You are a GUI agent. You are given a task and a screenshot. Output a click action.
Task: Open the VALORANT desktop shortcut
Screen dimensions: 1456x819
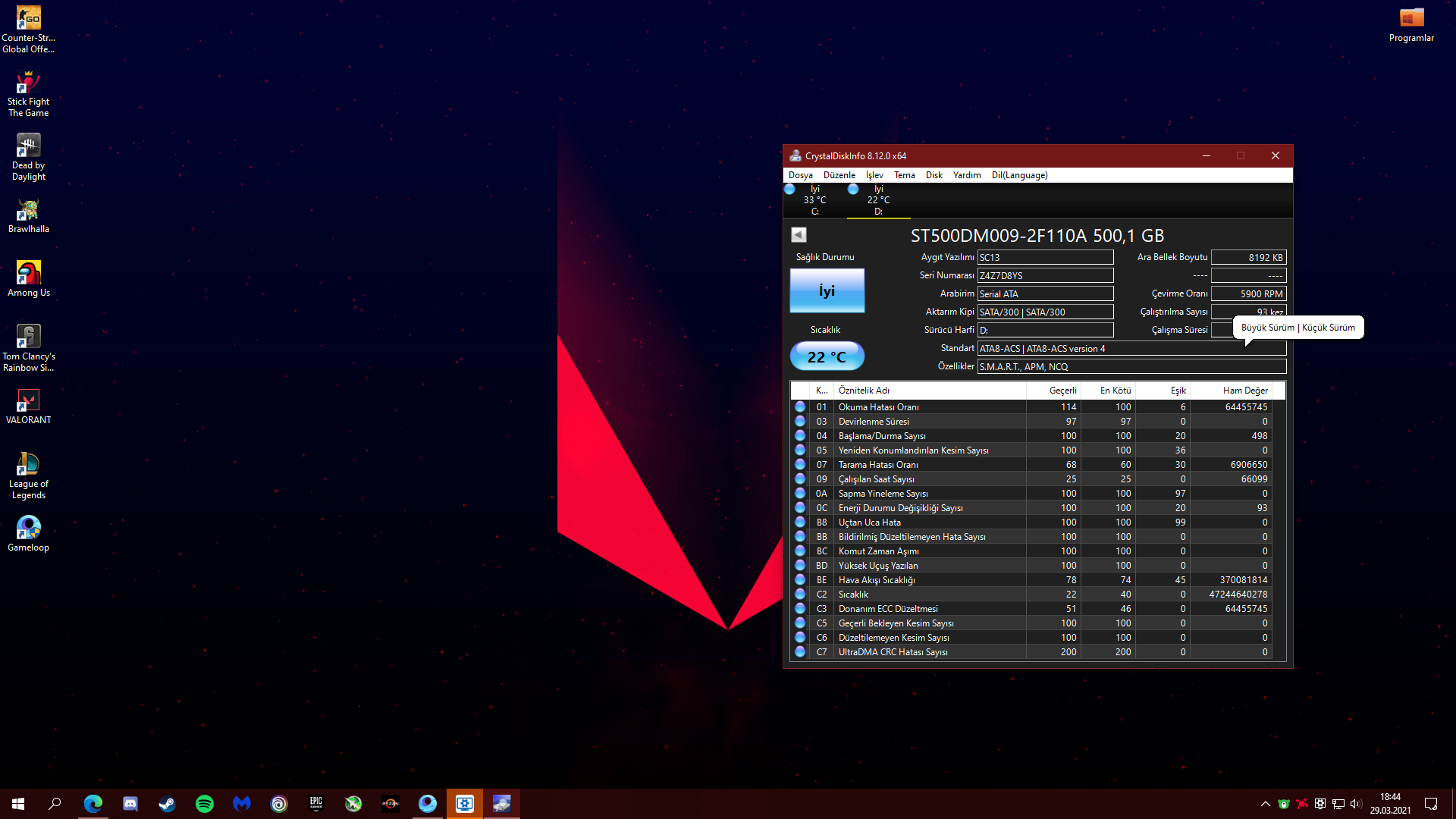click(29, 406)
